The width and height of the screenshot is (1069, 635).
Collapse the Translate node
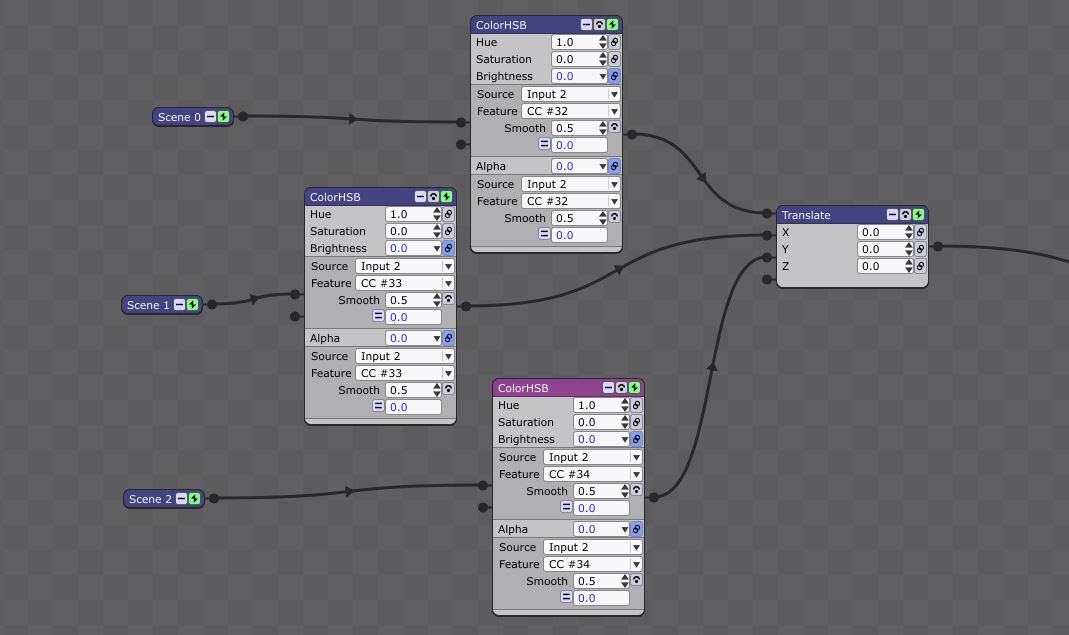[892, 214]
